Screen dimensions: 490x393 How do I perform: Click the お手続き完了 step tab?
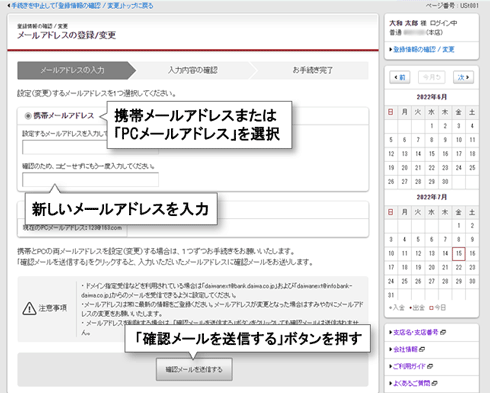313,70
